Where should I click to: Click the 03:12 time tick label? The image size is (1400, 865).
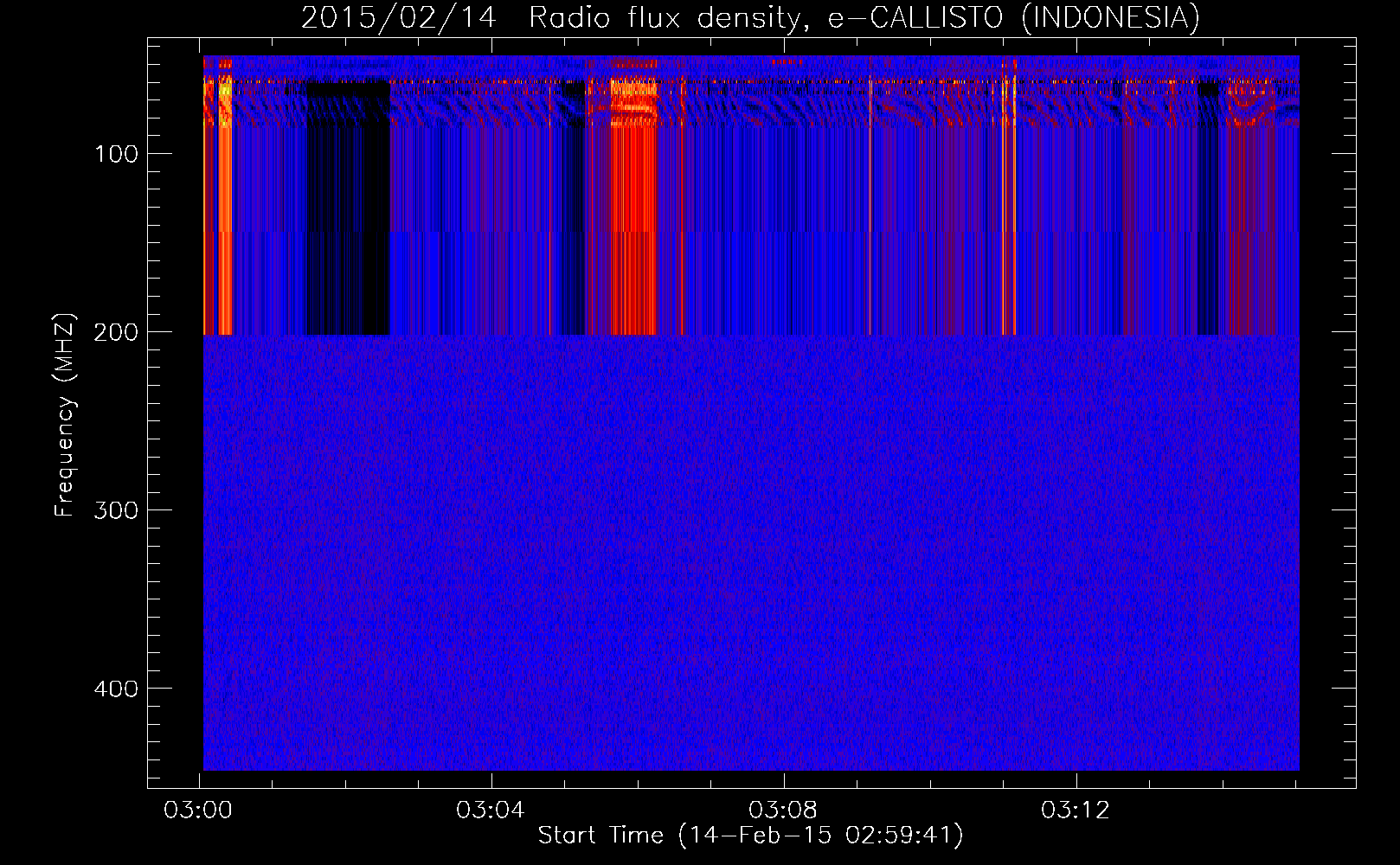[x=1076, y=811]
